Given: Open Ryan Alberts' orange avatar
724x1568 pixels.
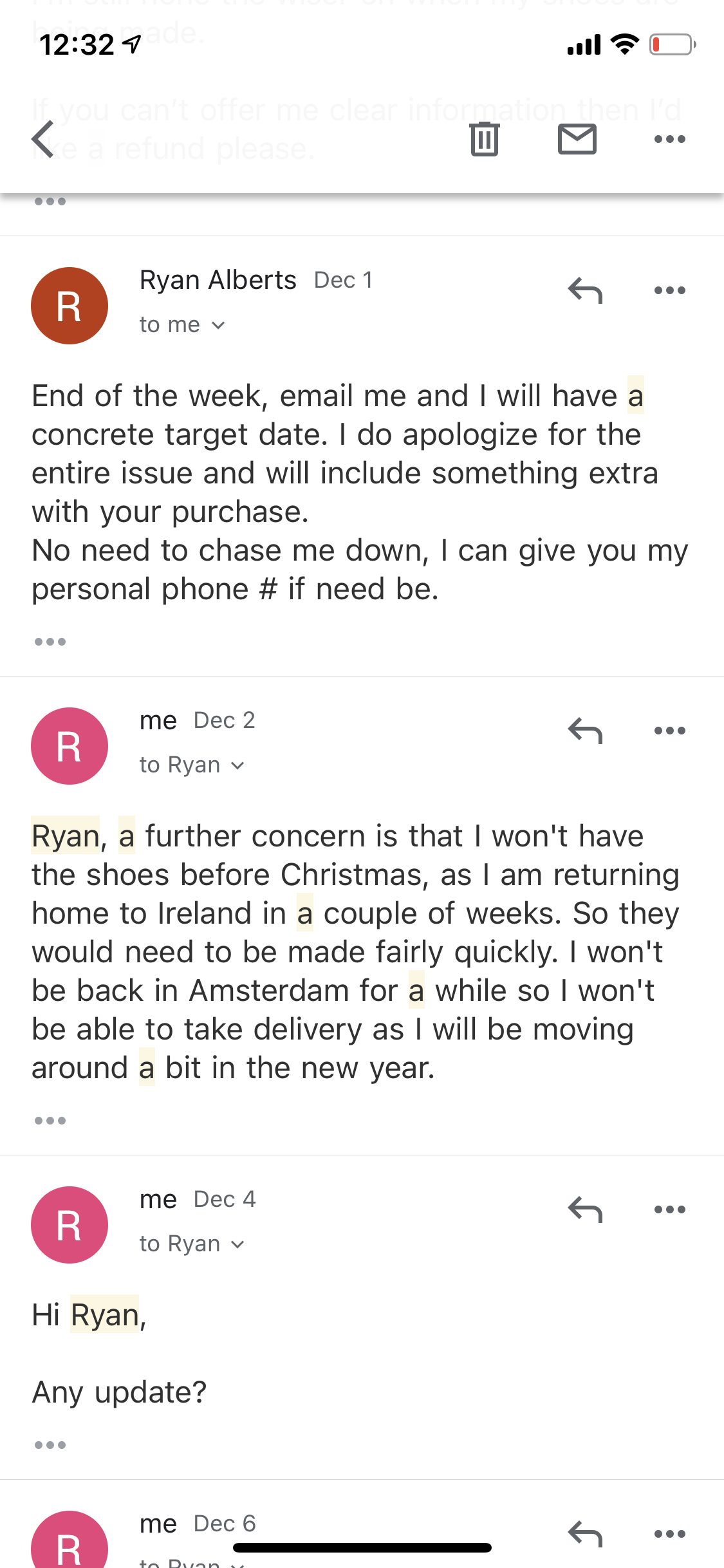Looking at the screenshot, I should point(70,306).
